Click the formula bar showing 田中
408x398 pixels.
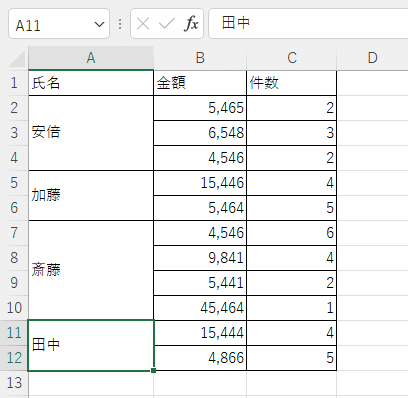click(x=308, y=24)
